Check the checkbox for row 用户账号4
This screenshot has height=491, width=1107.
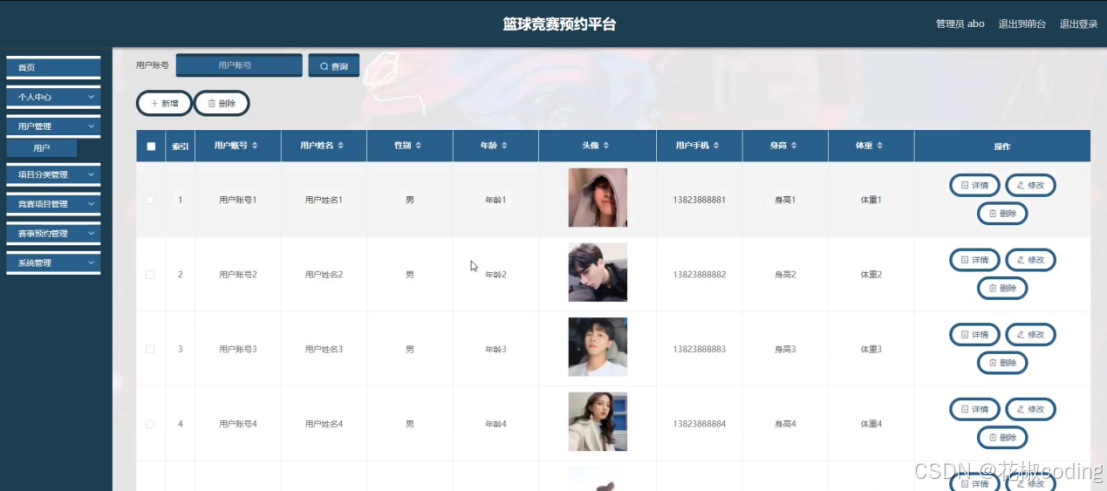click(x=150, y=424)
